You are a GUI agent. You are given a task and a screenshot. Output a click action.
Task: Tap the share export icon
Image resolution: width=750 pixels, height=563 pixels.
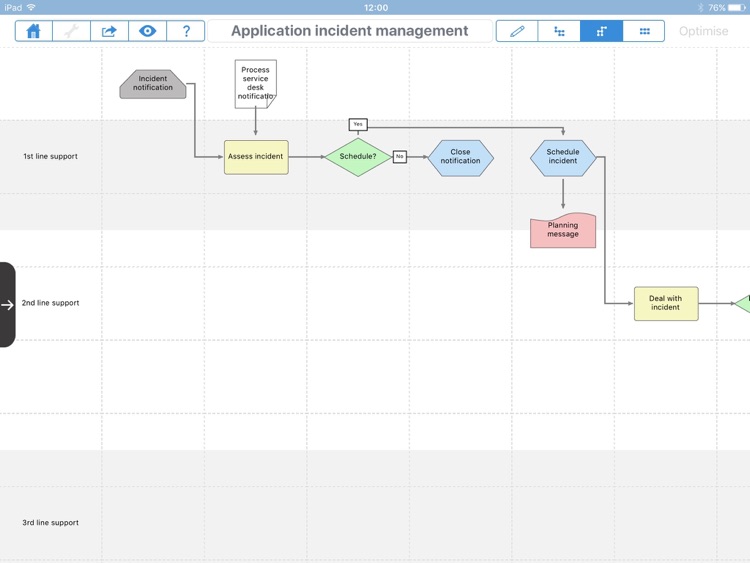[x=109, y=31]
